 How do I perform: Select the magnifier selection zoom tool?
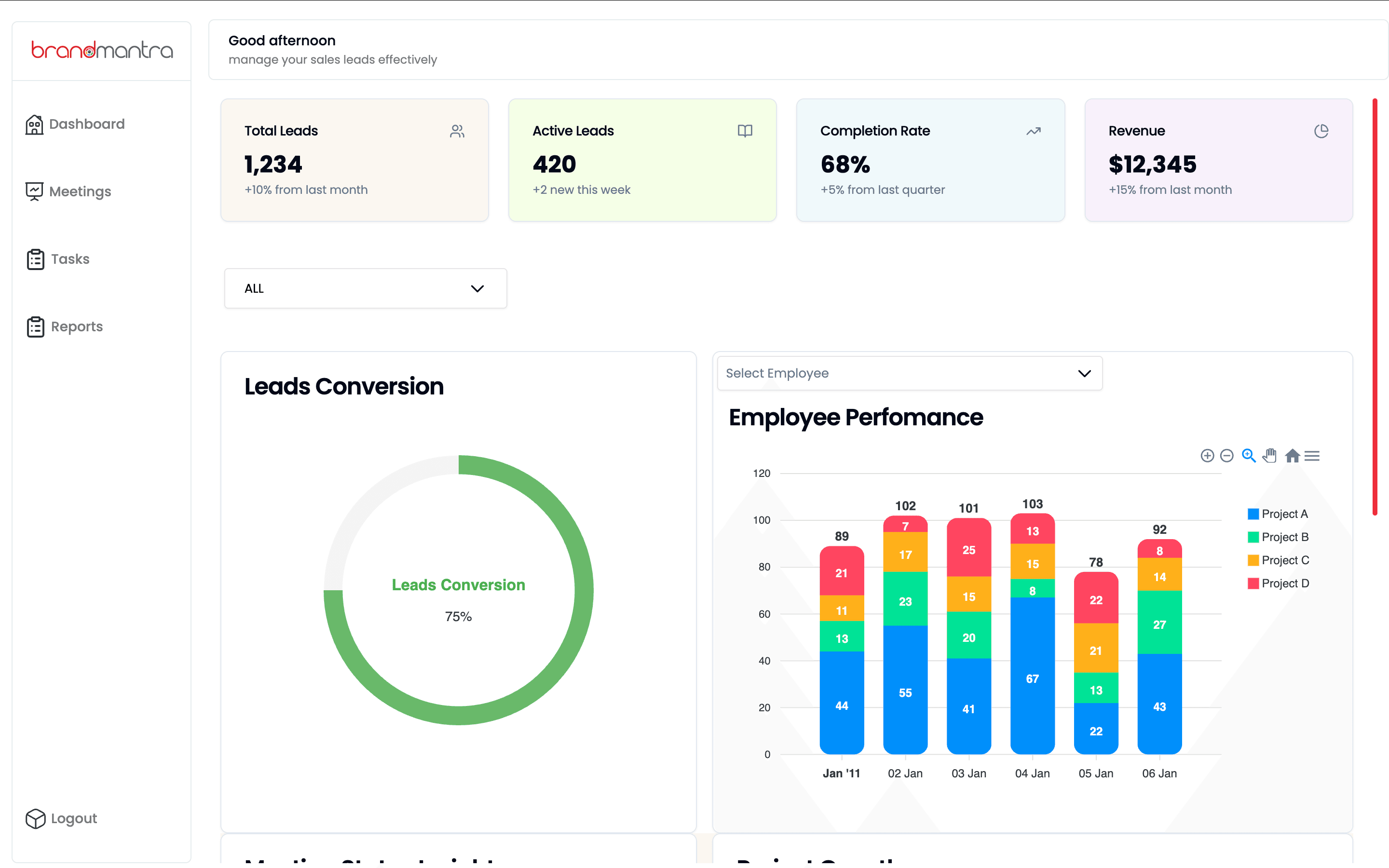point(1248,456)
